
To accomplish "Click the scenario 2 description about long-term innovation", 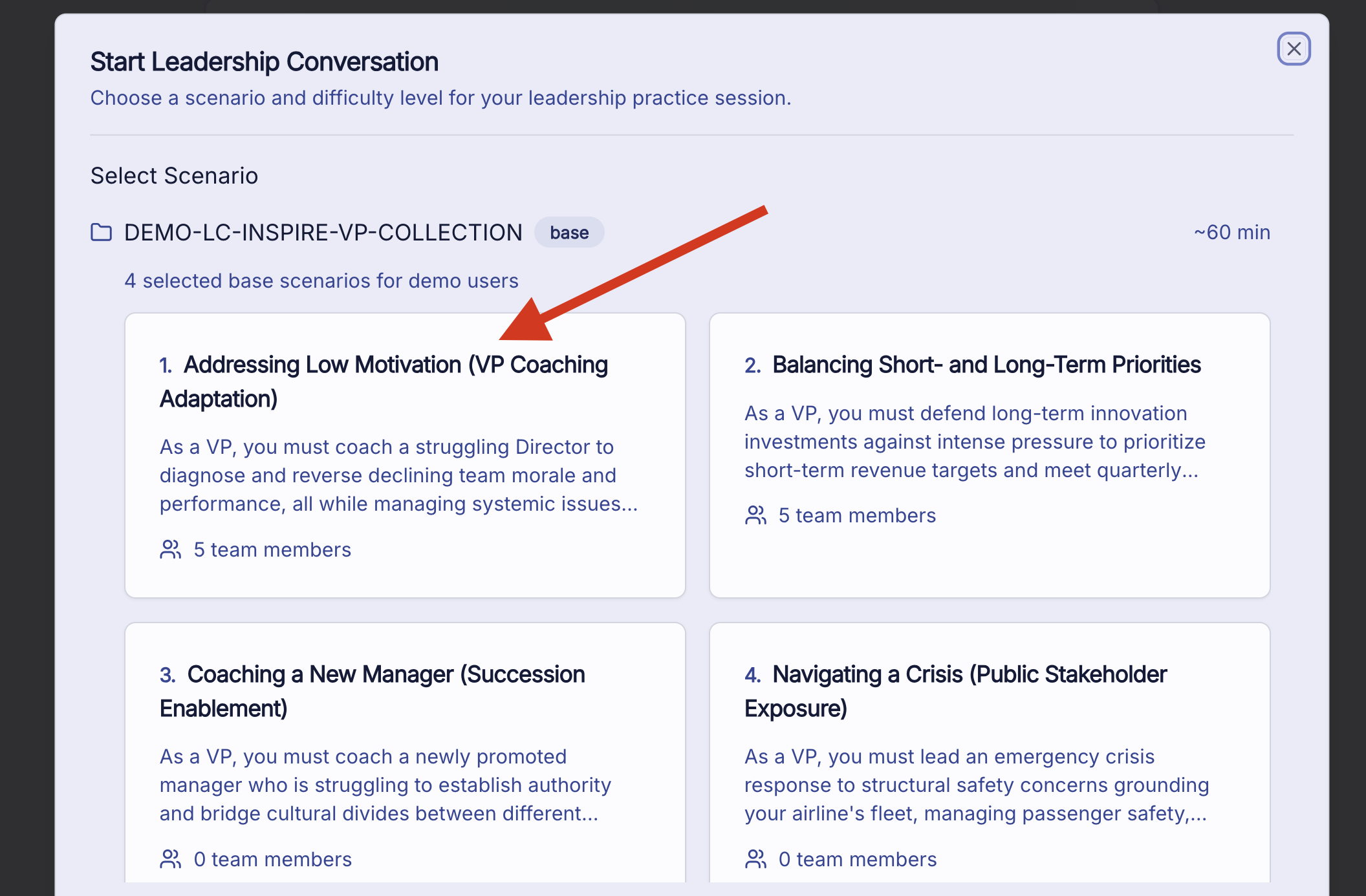I will click(x=975, y=442).
